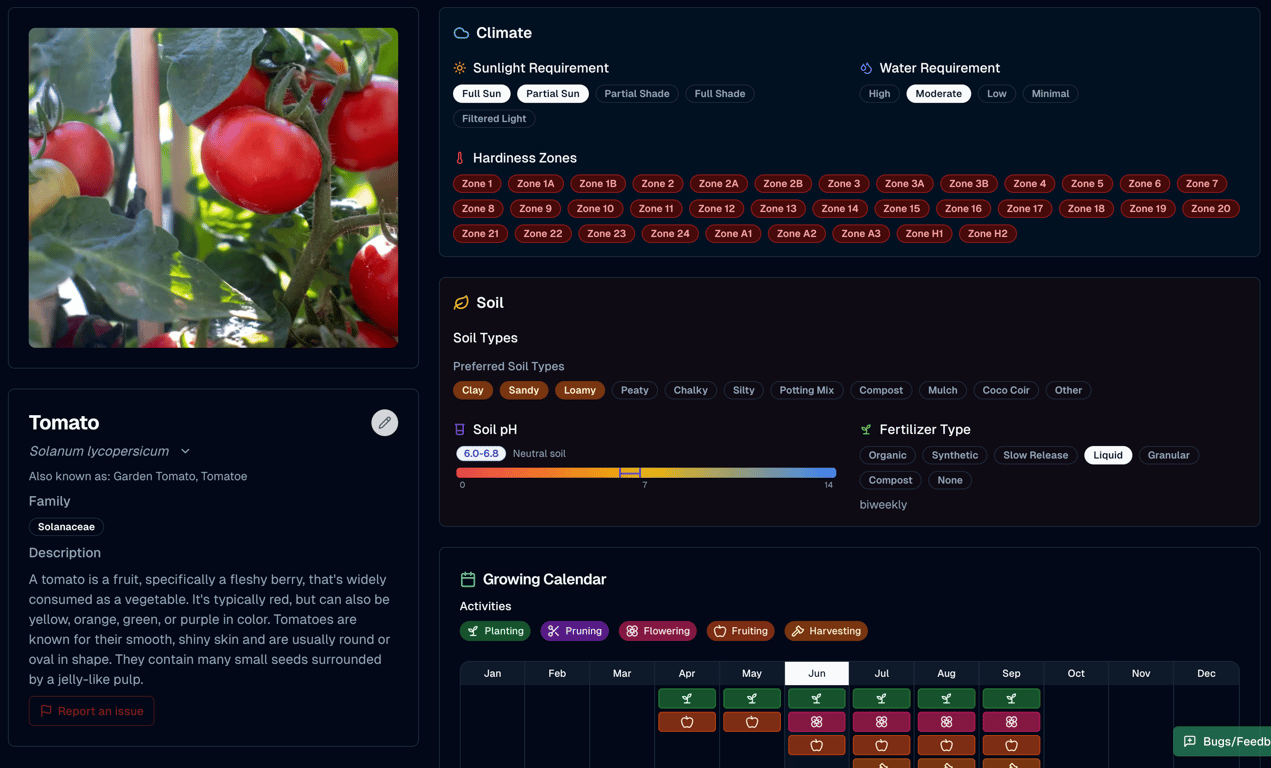Click the sun icon by Sunlight Requirement

coord(460,68)
